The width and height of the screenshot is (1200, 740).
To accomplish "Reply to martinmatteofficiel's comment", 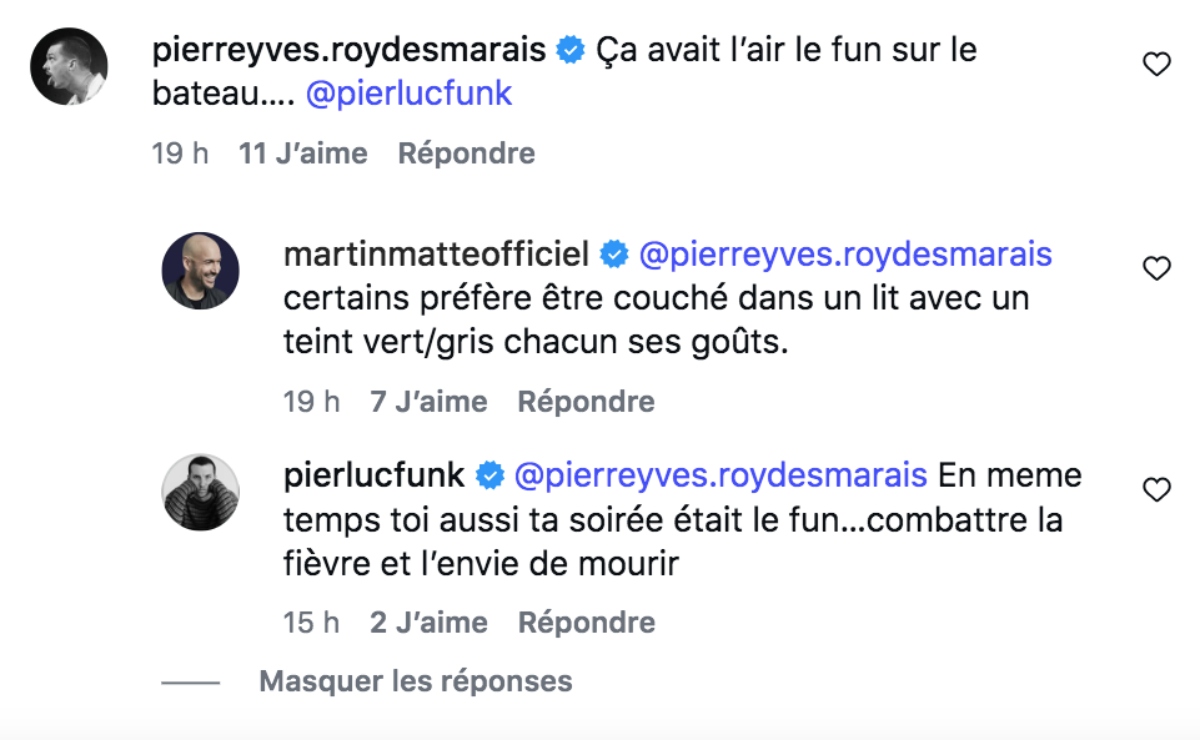I will pos(586,402).
